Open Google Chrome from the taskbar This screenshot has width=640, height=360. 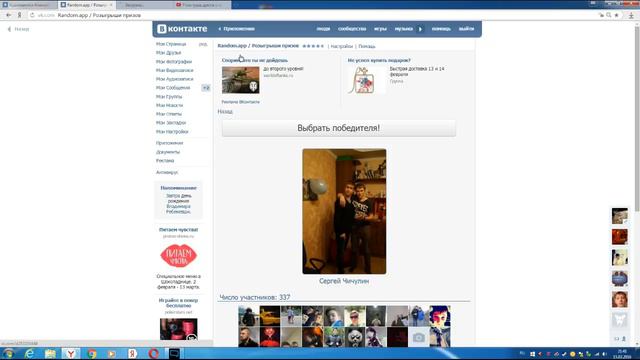click(x=92, y=353)
